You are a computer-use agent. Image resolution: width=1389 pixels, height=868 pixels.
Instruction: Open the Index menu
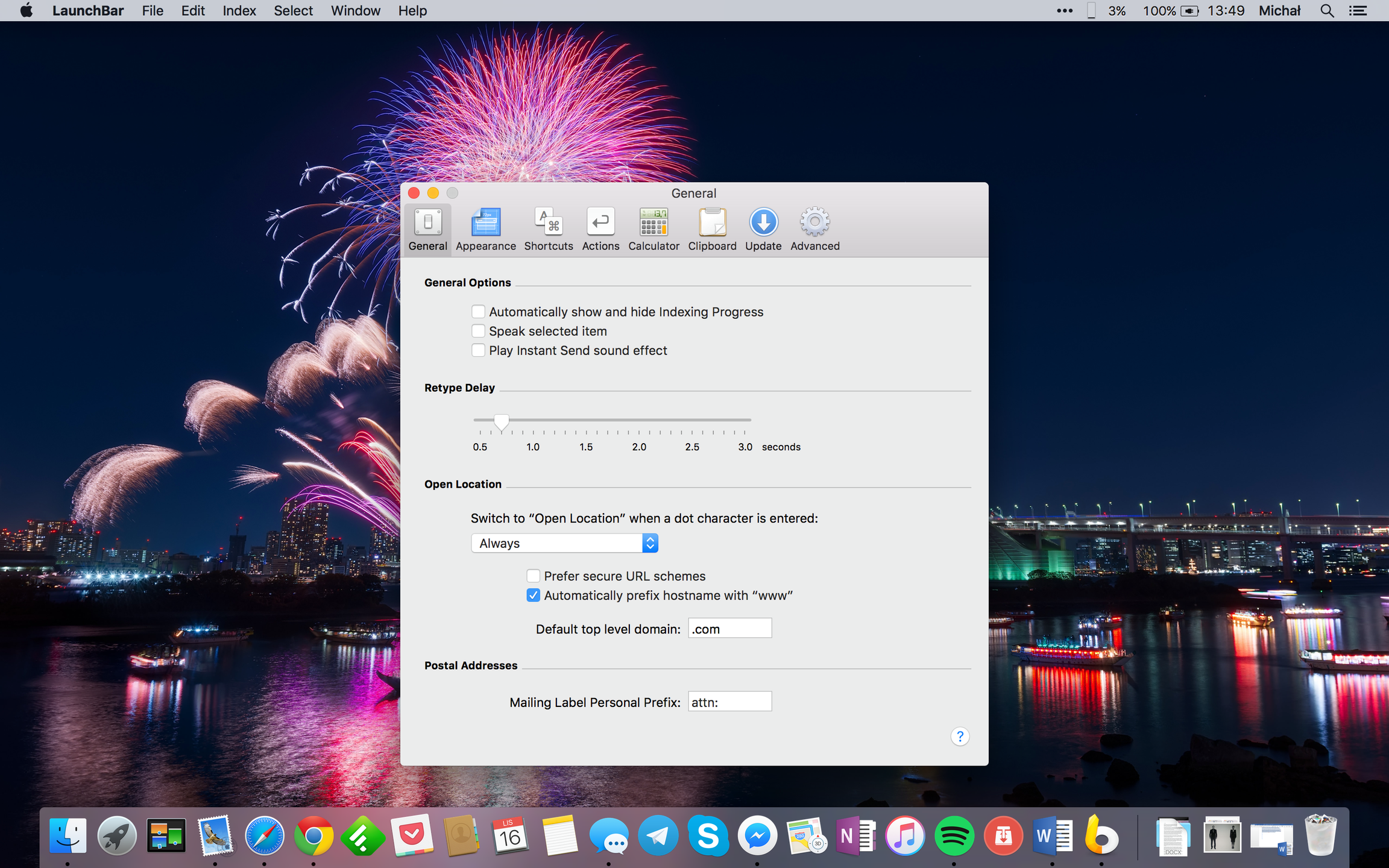239,11
